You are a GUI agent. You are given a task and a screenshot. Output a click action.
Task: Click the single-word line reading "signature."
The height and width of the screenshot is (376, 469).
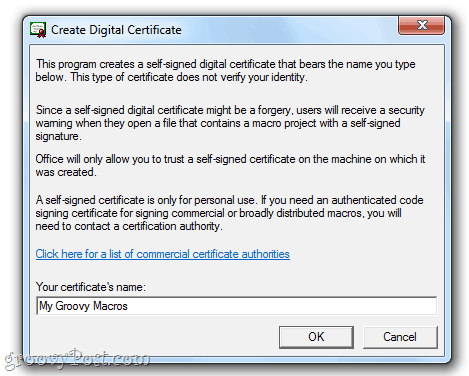tap(58, 136)
